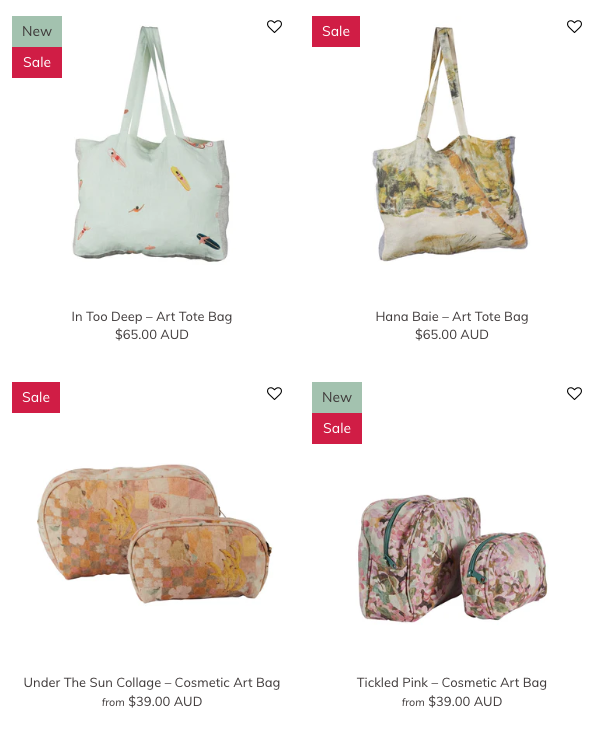Click heart icon for Tickled Pink bag
602x736 pixels.
pyautogui.click(x=574, y=393)
